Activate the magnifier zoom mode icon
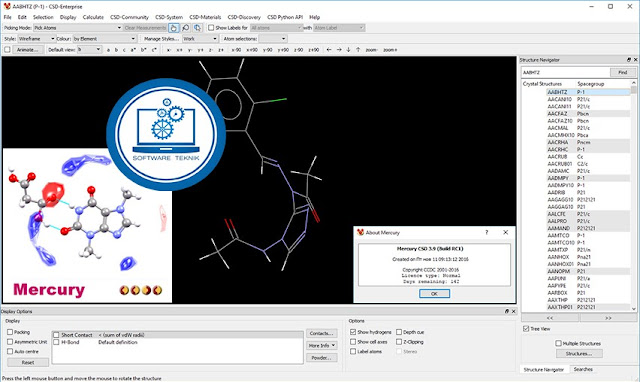Viewport: 640px width, 382px height. [x=186, y=28]
